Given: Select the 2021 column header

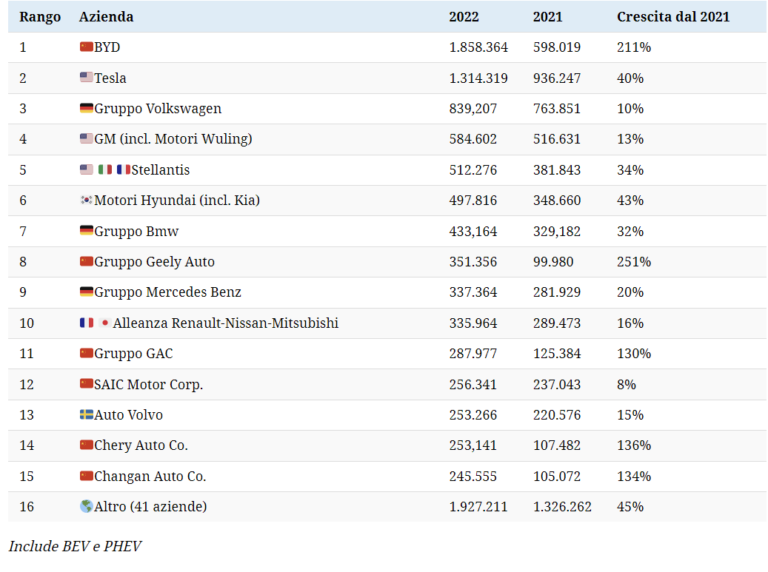Looking at the screenshot, I should coord(548,17).
